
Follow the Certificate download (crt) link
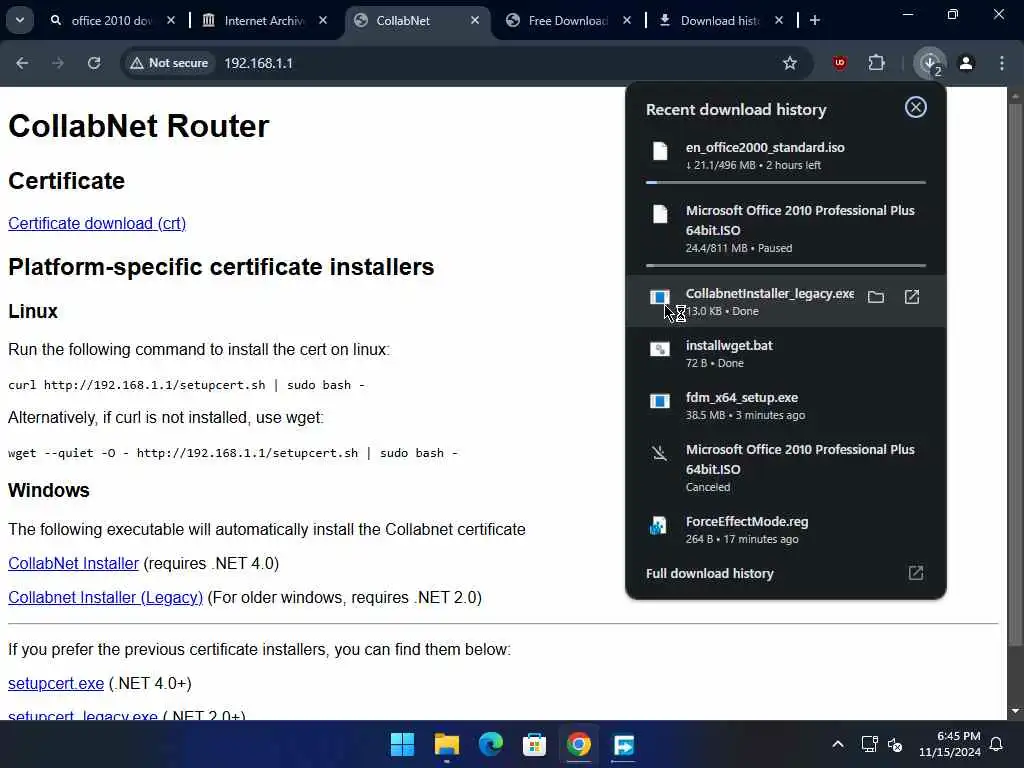pyautogui.click(x=97, y=223)
